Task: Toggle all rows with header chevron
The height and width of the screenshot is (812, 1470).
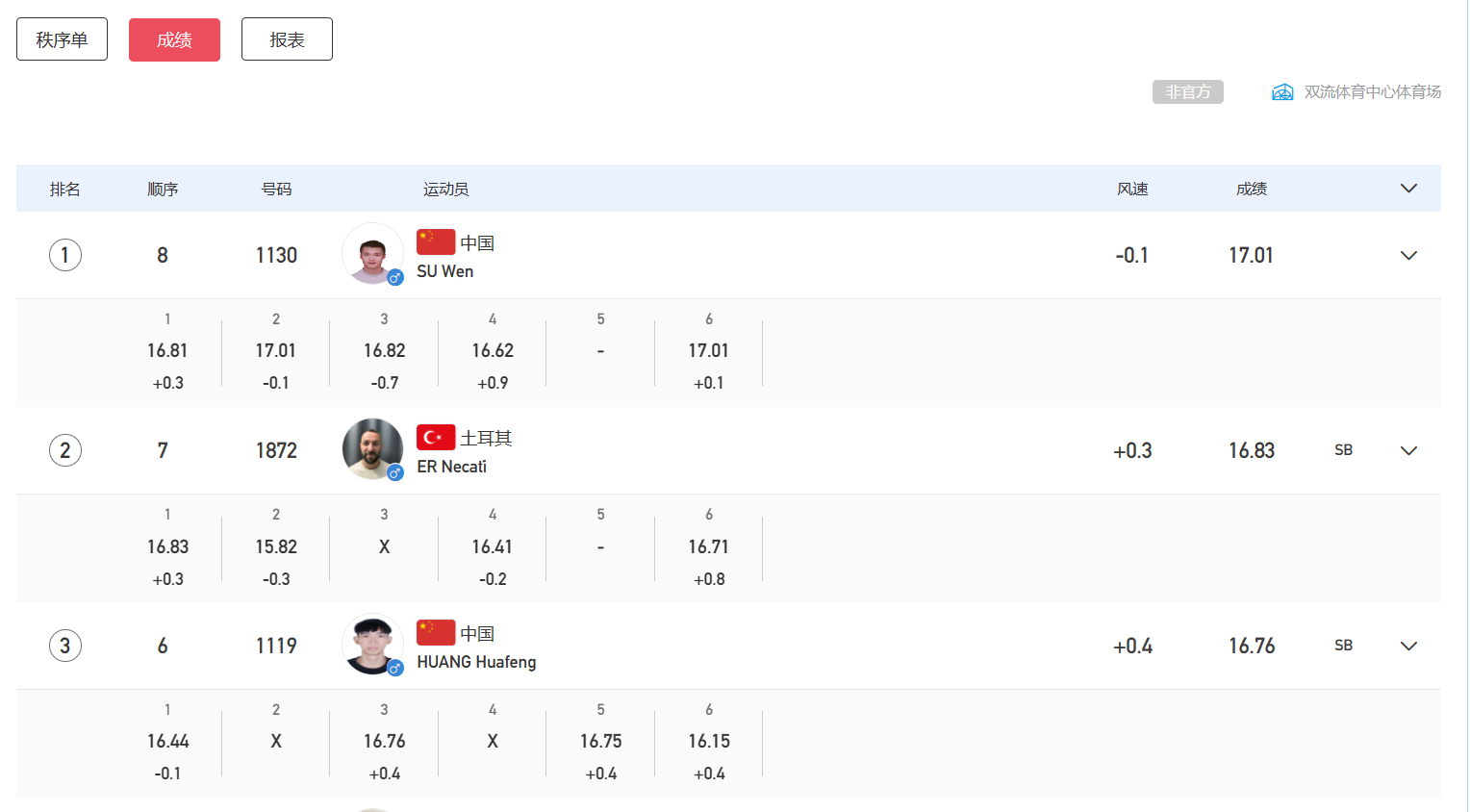Action: (1408, 188)
